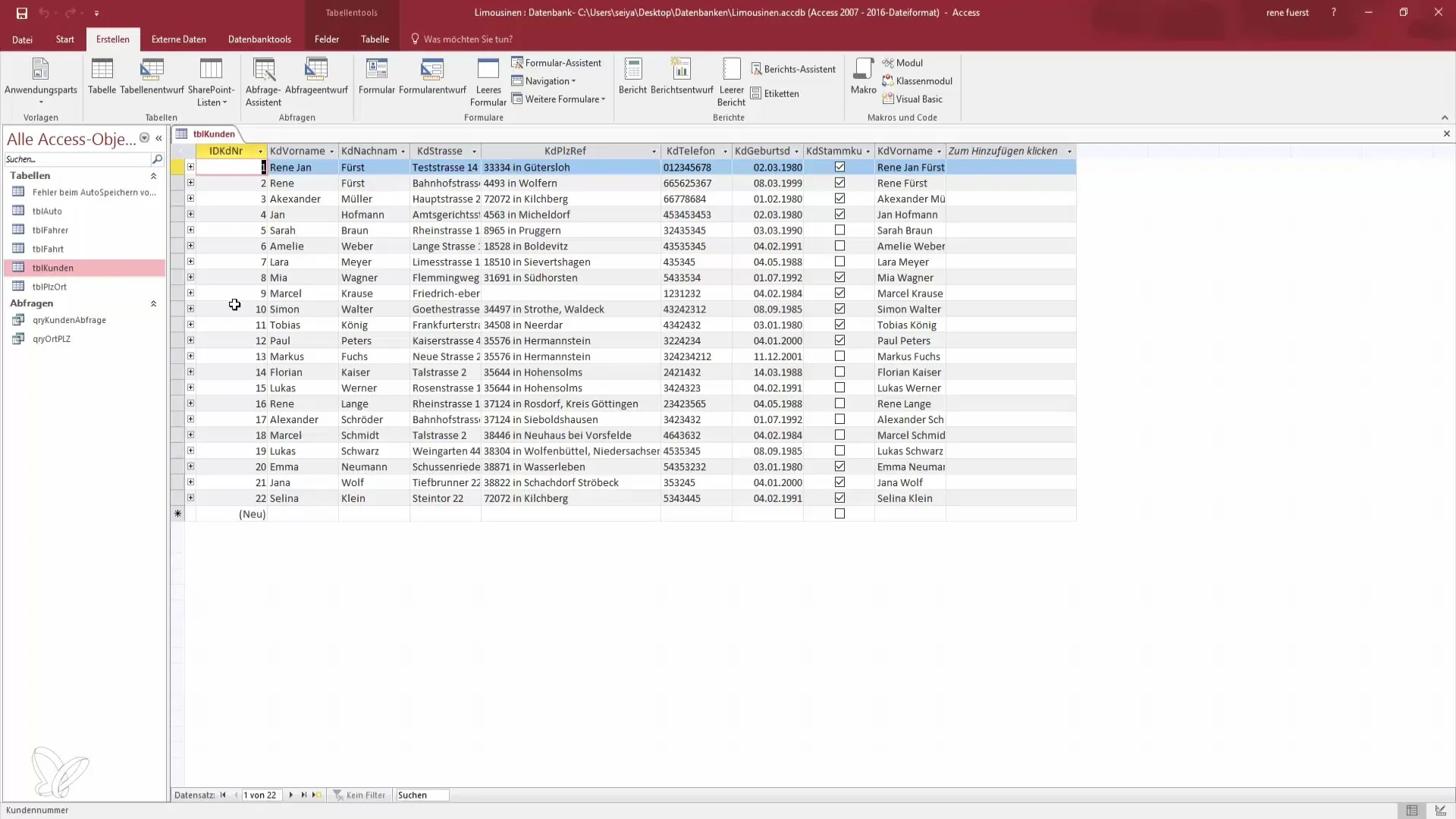The width and height of the screenshot is (1456, 819).
Task: Click the record Suchen search box
Action: pos(422,795)
